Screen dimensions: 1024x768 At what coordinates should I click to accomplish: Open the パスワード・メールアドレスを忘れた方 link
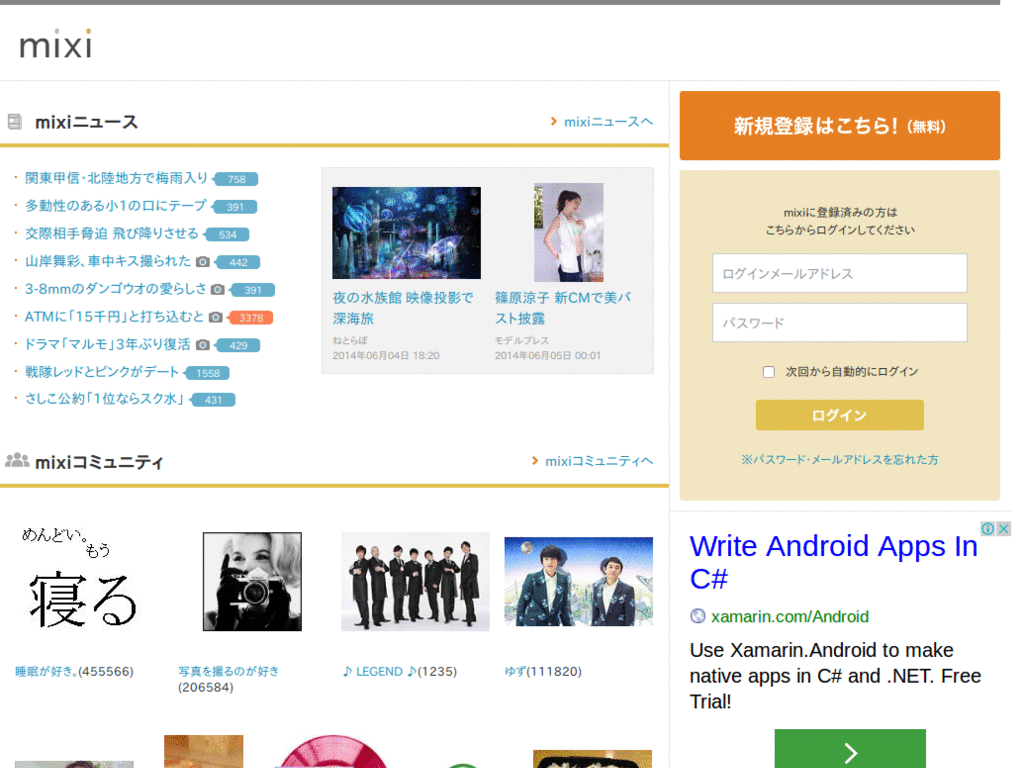[839, 460]
